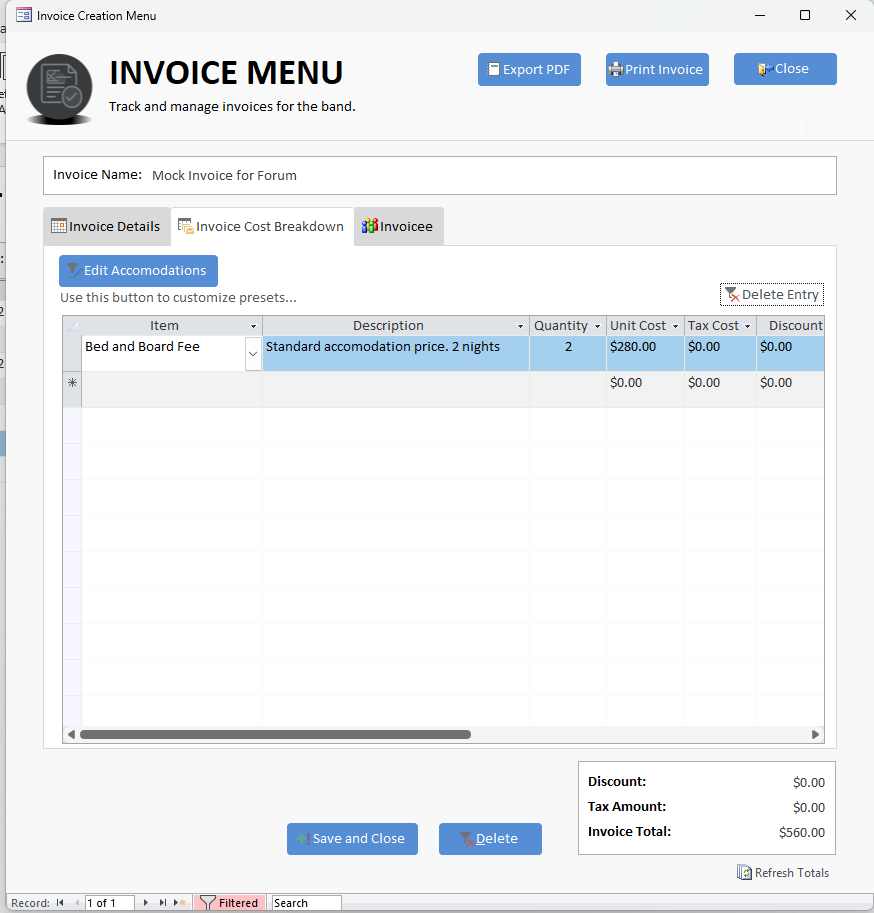Click the current record number box '1 of 1'

tap(109, 903)
